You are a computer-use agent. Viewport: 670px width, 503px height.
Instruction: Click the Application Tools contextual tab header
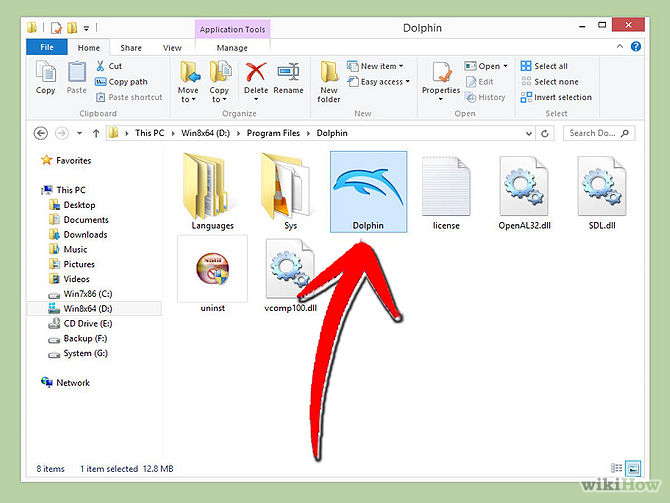pos(232,29)
